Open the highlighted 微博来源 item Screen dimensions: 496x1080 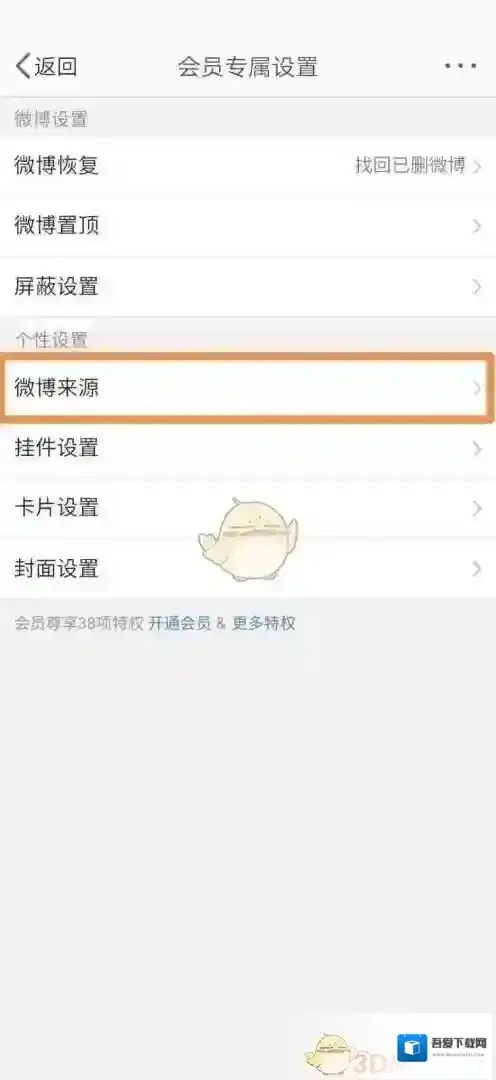pyautogui.click(x=248, y=388)
